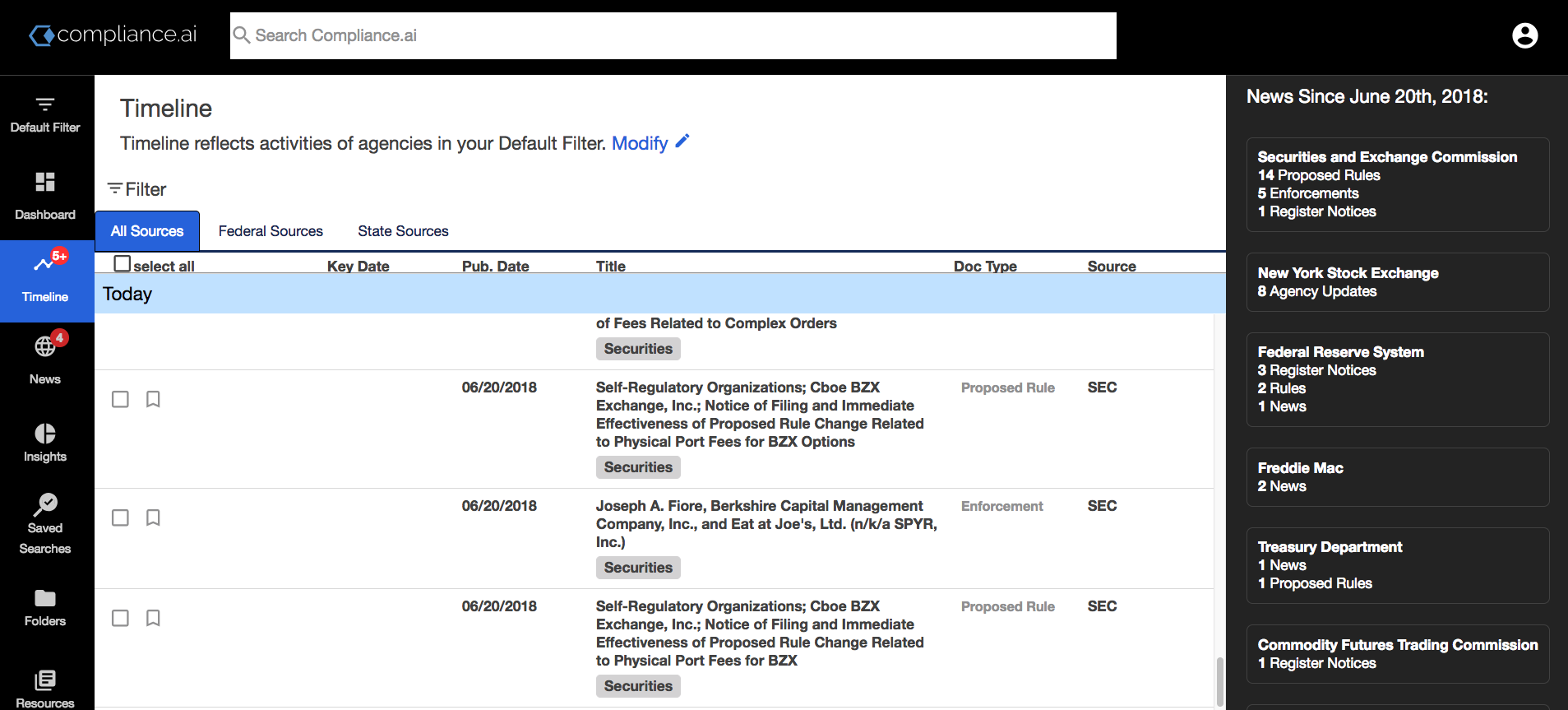The image size is (1568, 710).
Task: Click 3 Register Notices under Federal Reserve
Action: tap(1316, 370)
